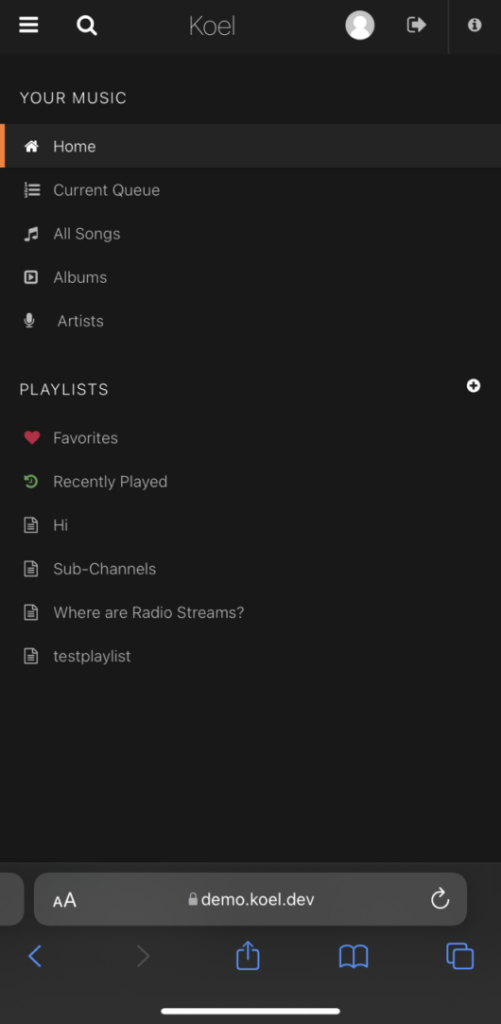Viewport: 501px width, 1024px height.
Task: Toggle the hamburger sidebar menu icon
Action: (29, 25)
